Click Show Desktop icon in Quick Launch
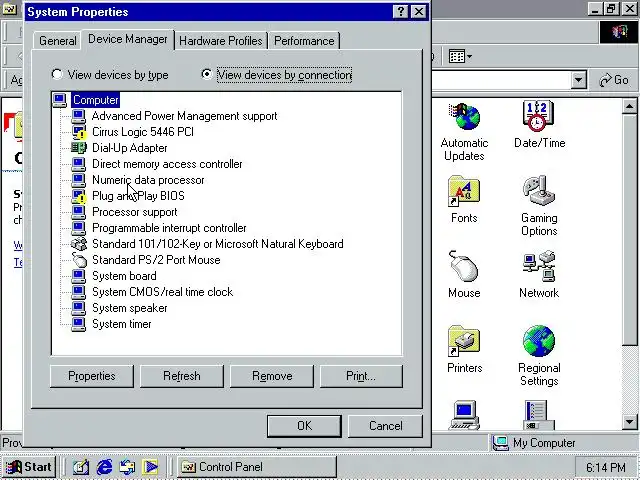The height and width of the screenshot is (480, 640). click(81, 467)
